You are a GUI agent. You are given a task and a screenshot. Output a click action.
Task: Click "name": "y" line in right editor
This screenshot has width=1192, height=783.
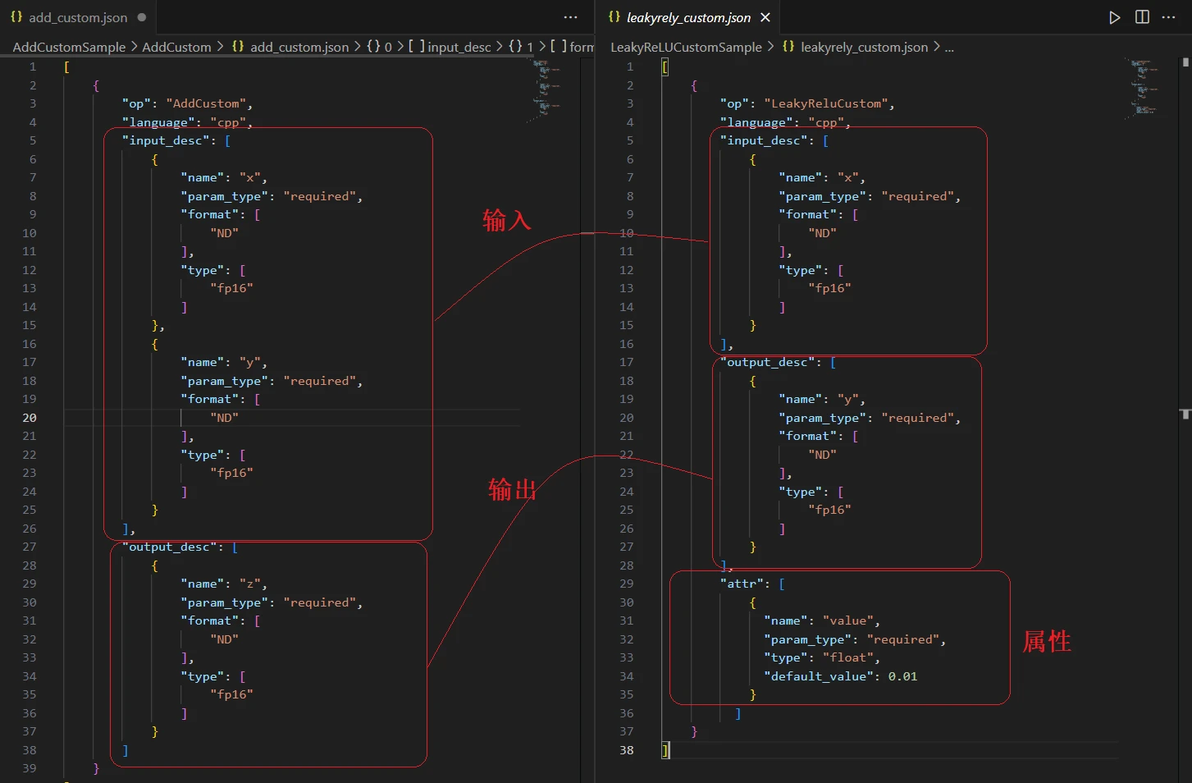pos(822,400)
